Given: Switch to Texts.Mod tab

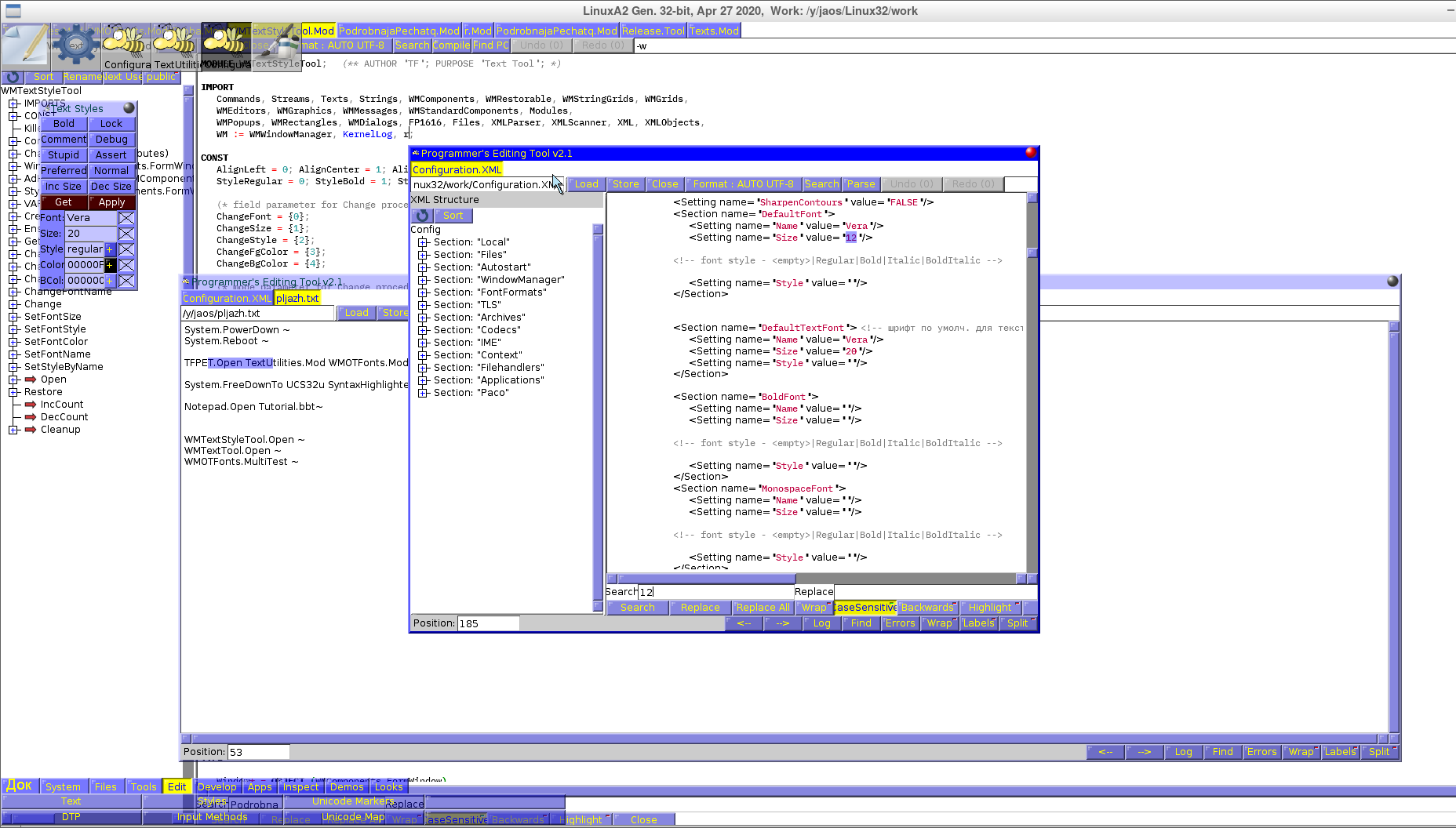Looking at the screenshot, I should tap(714, 31).
